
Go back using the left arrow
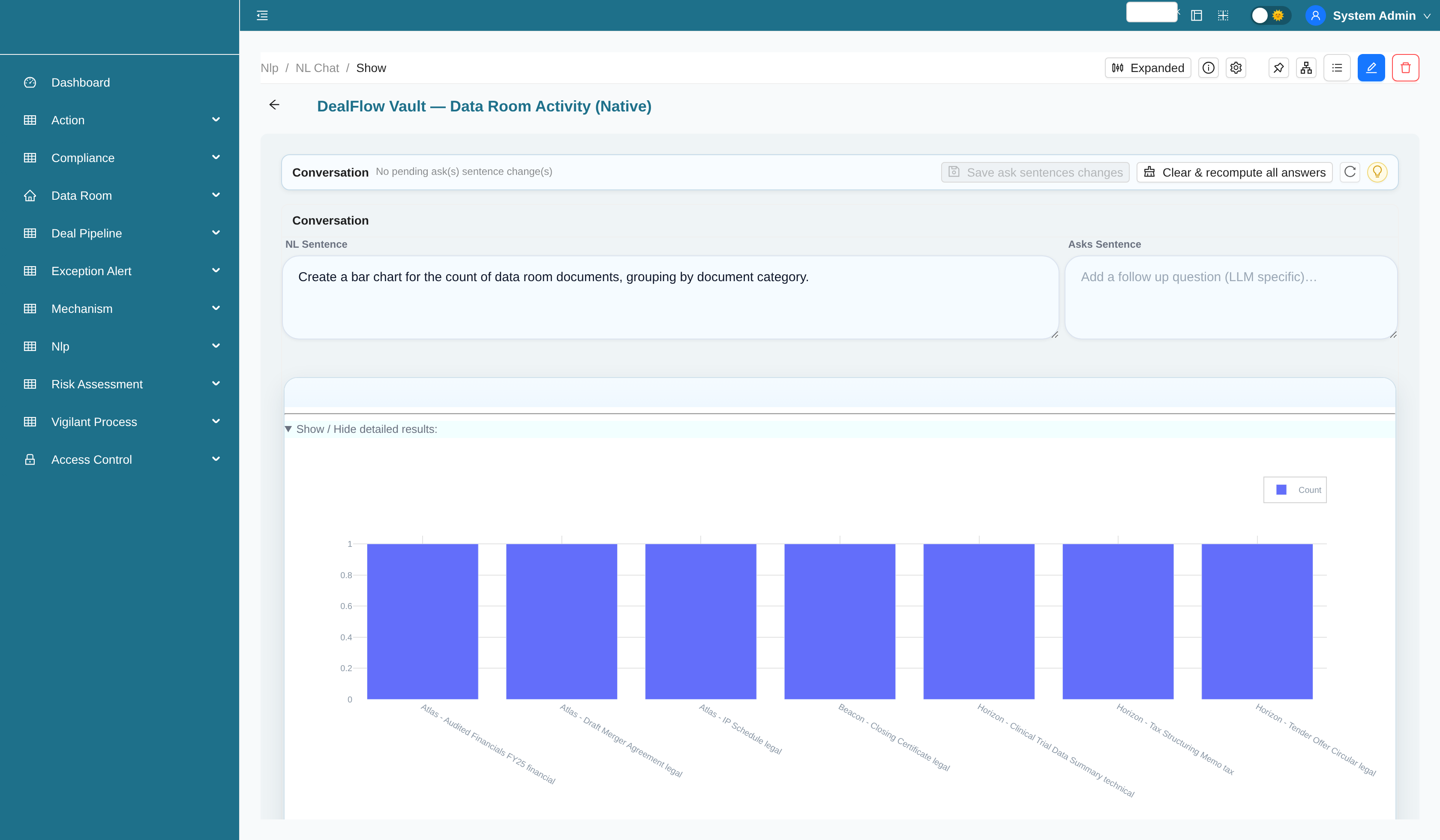(274, 105)
